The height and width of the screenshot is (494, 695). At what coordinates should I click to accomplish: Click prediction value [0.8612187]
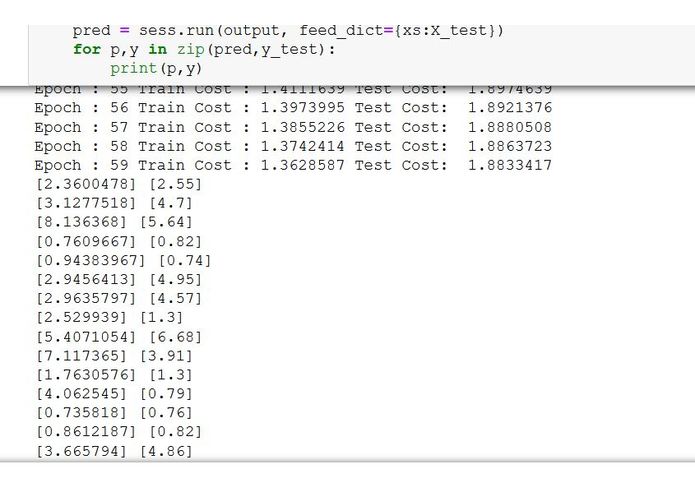(x=86, y=432)
